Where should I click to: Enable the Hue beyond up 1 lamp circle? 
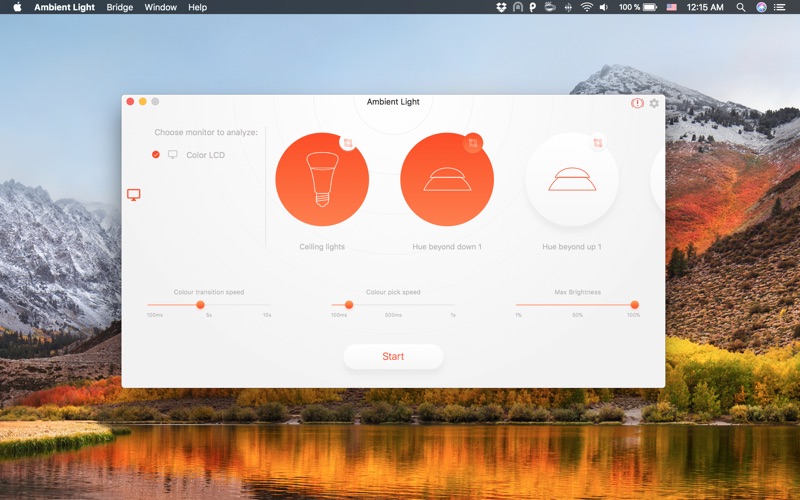572,179
